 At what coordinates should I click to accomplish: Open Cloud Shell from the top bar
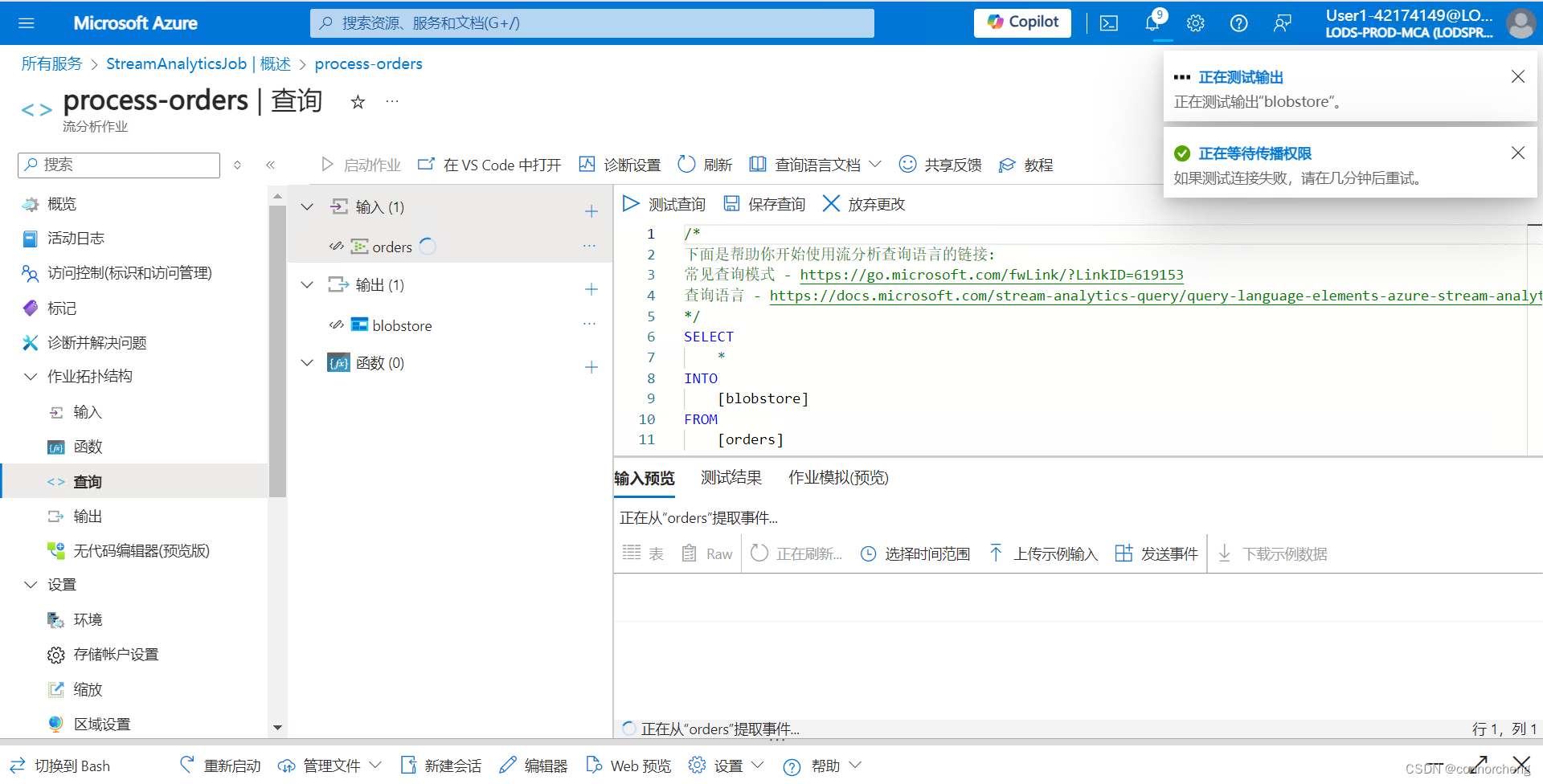[1109, 23]
